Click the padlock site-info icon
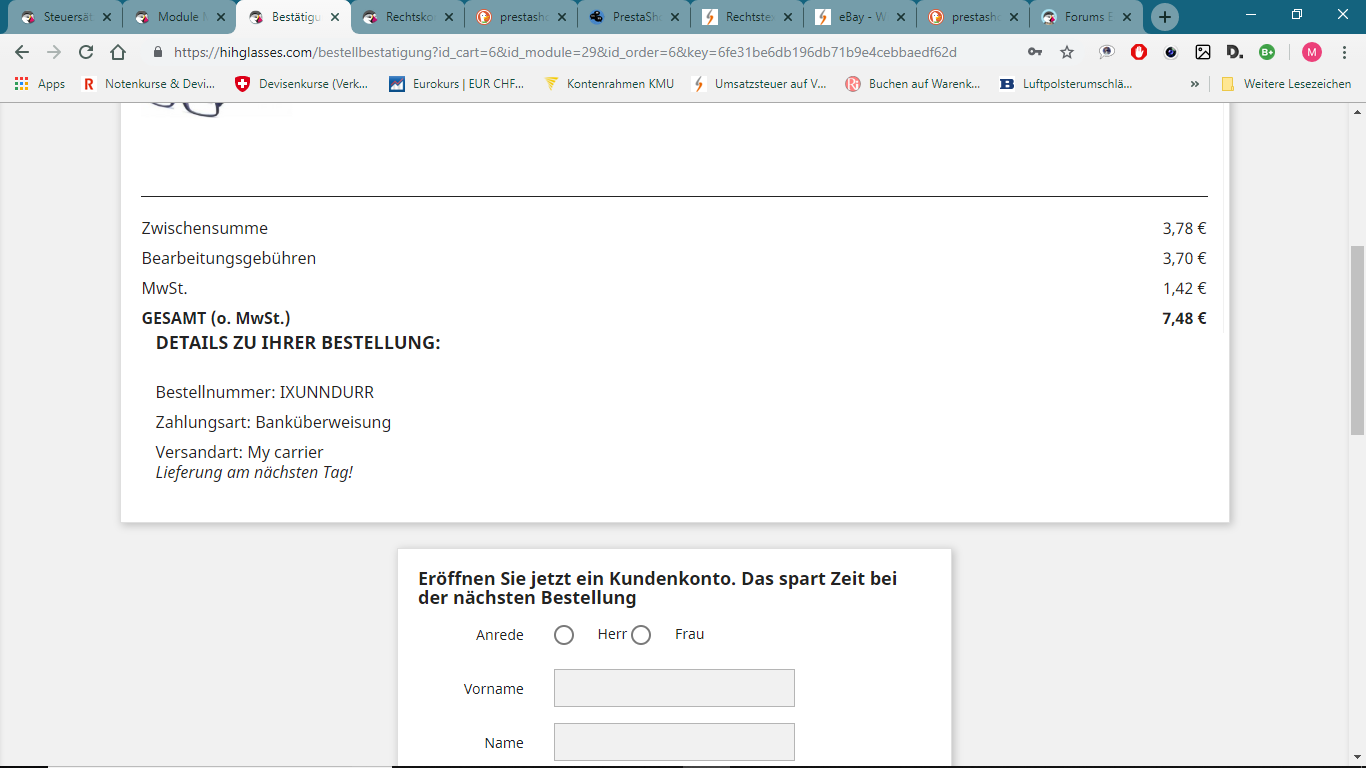The height and width of the screenshot is (768, 1366). click(157, 52)
